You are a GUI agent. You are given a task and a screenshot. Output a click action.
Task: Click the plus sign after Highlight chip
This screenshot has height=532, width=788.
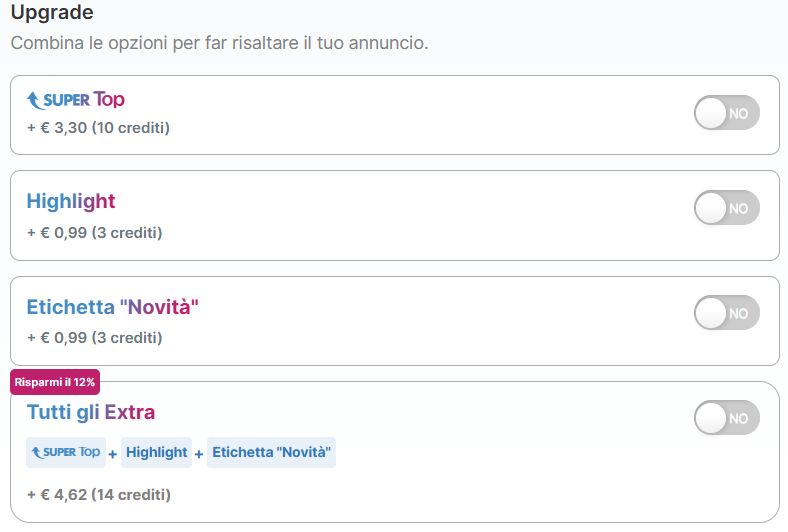tap(199, 454)
